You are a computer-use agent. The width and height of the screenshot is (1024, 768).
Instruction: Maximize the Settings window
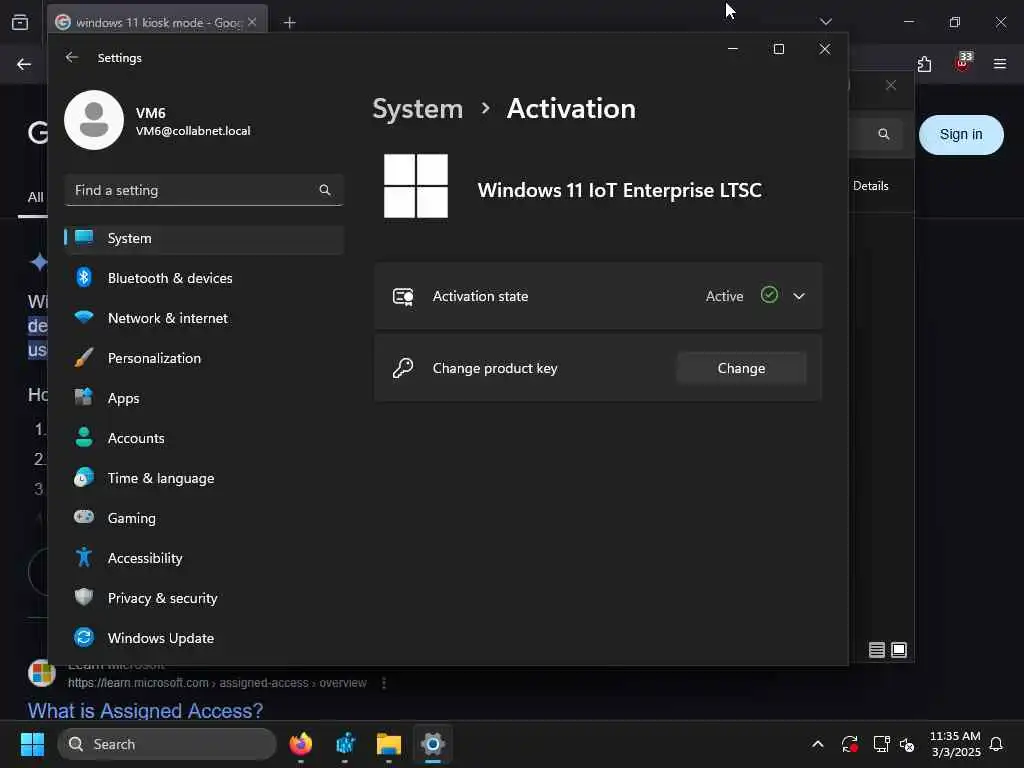[x=778, y=49]
